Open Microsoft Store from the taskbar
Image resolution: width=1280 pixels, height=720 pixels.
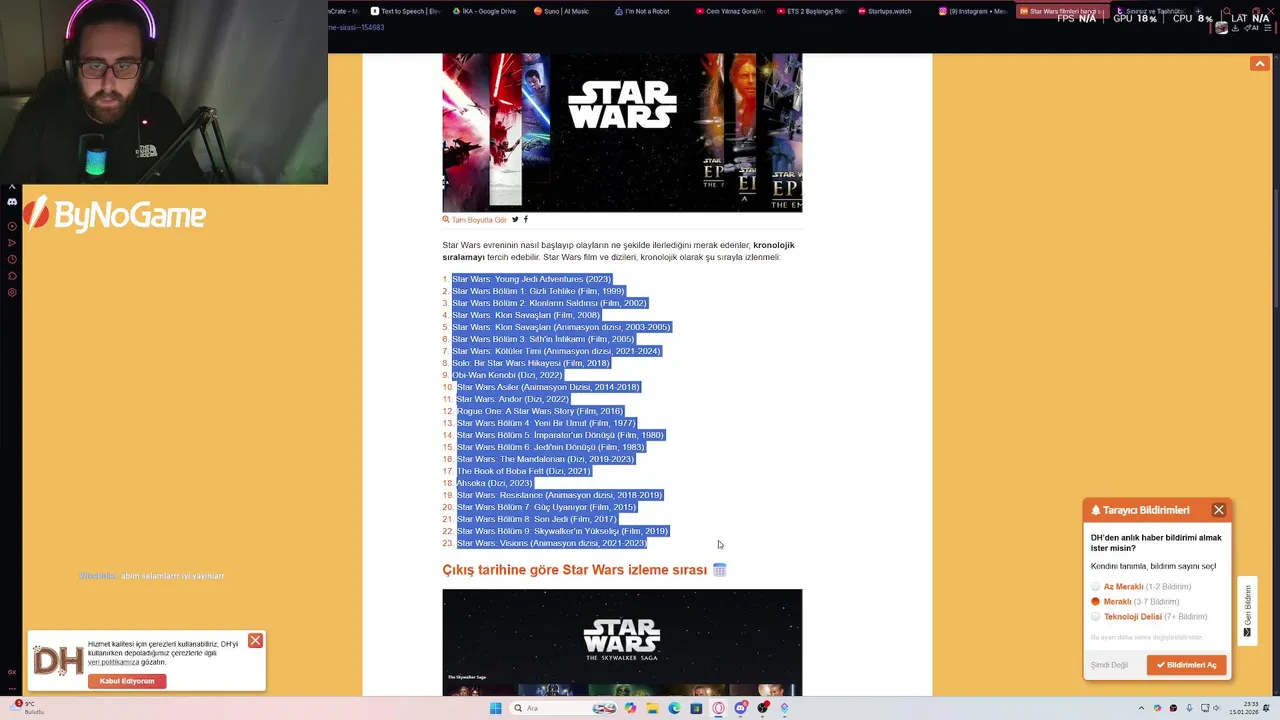pos(696,708)
